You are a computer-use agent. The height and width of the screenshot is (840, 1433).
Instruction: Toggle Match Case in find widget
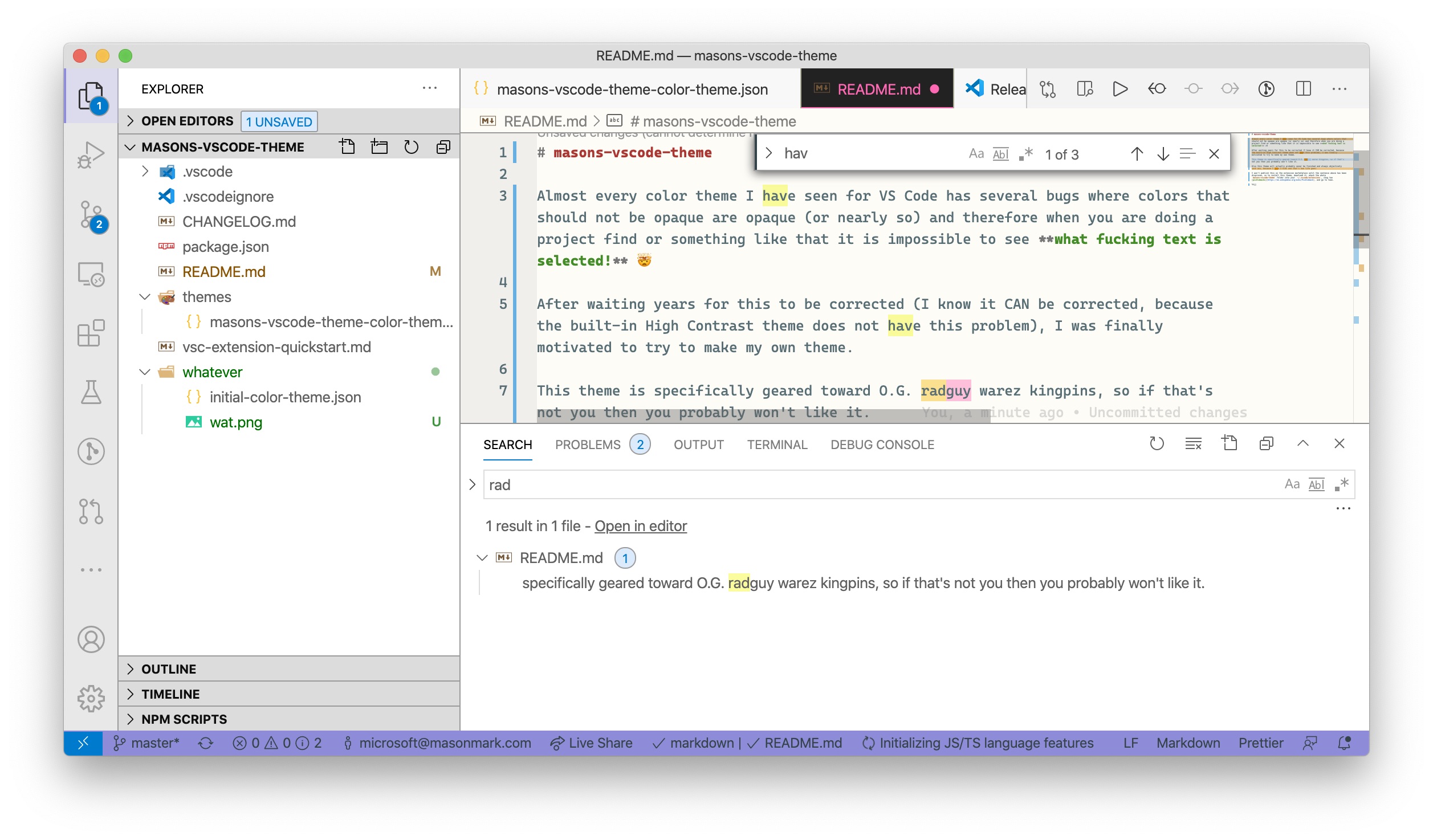click(x=976, y=154)
